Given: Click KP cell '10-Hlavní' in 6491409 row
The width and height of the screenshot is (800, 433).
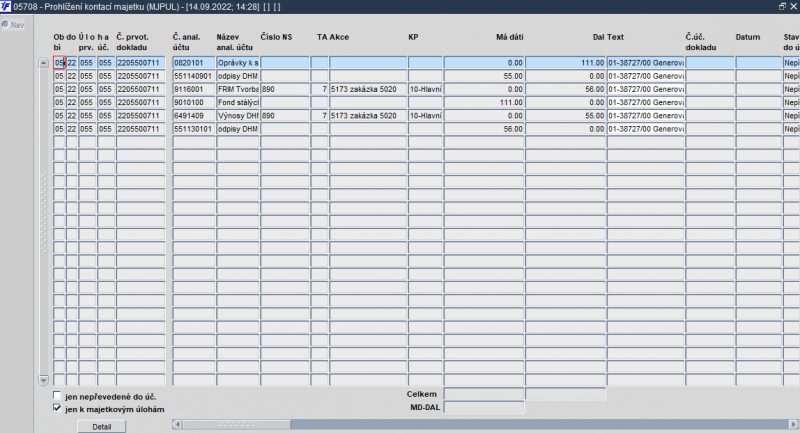Looking at the screenshot, I should [425, 116].
